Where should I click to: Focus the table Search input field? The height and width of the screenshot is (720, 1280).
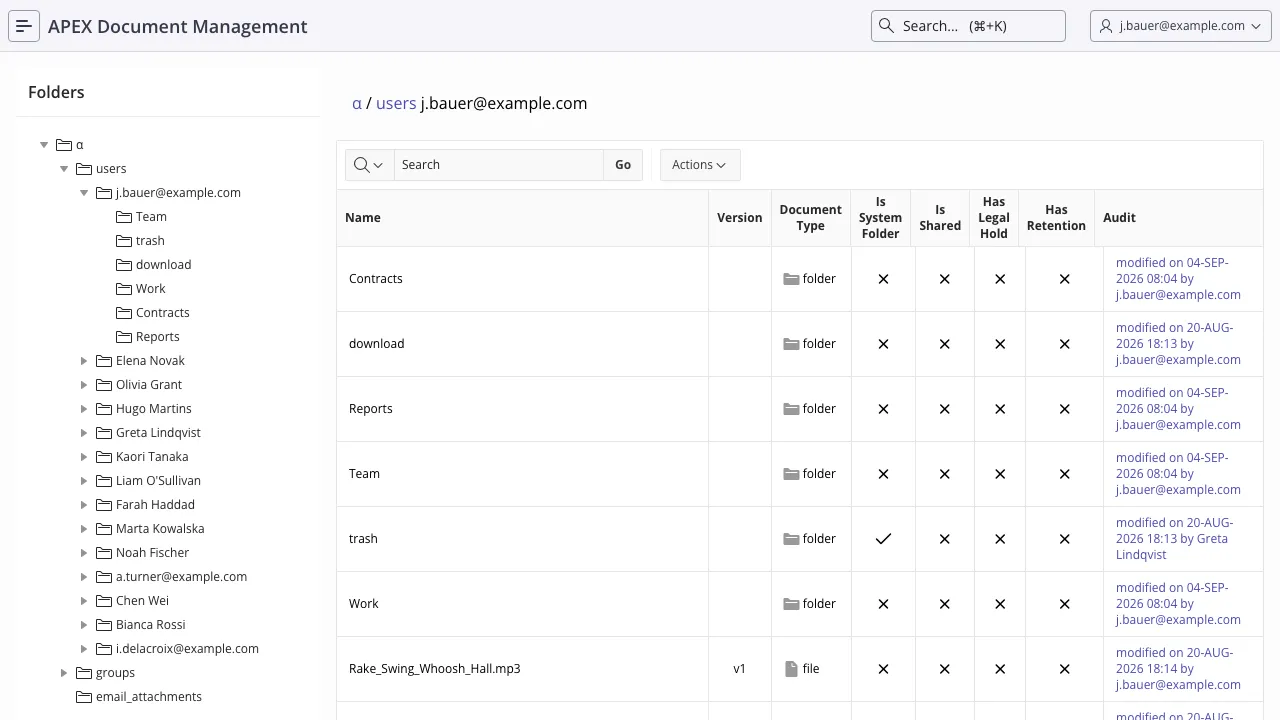tap(499, 165)
